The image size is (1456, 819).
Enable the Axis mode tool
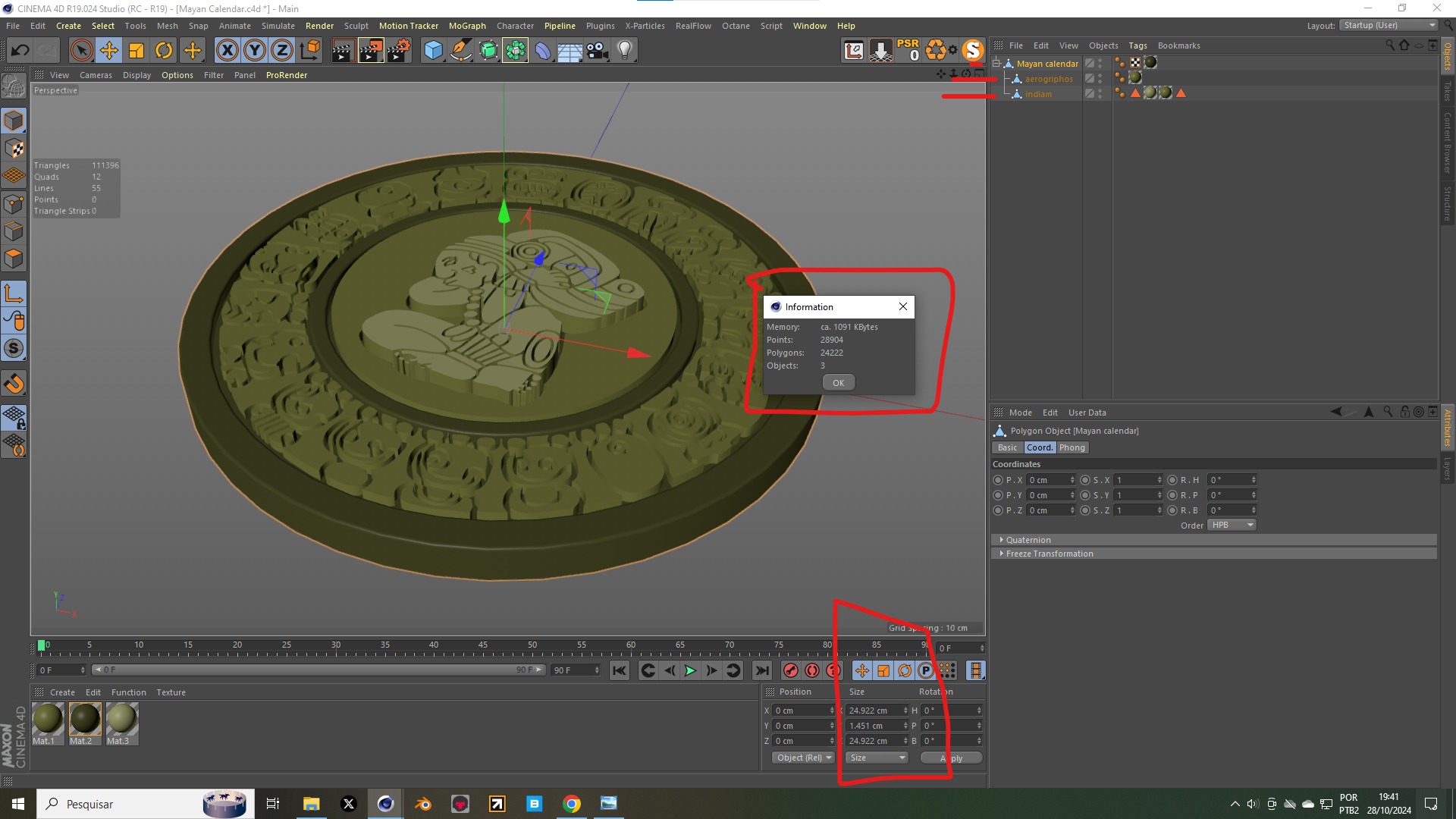(x=14, y=293)
